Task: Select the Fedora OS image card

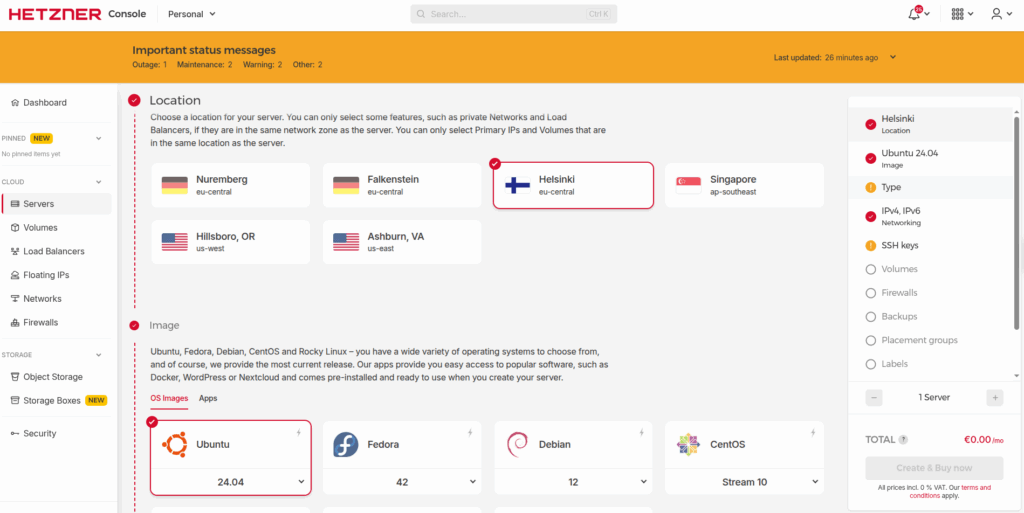Action: [x=402, y=458]
